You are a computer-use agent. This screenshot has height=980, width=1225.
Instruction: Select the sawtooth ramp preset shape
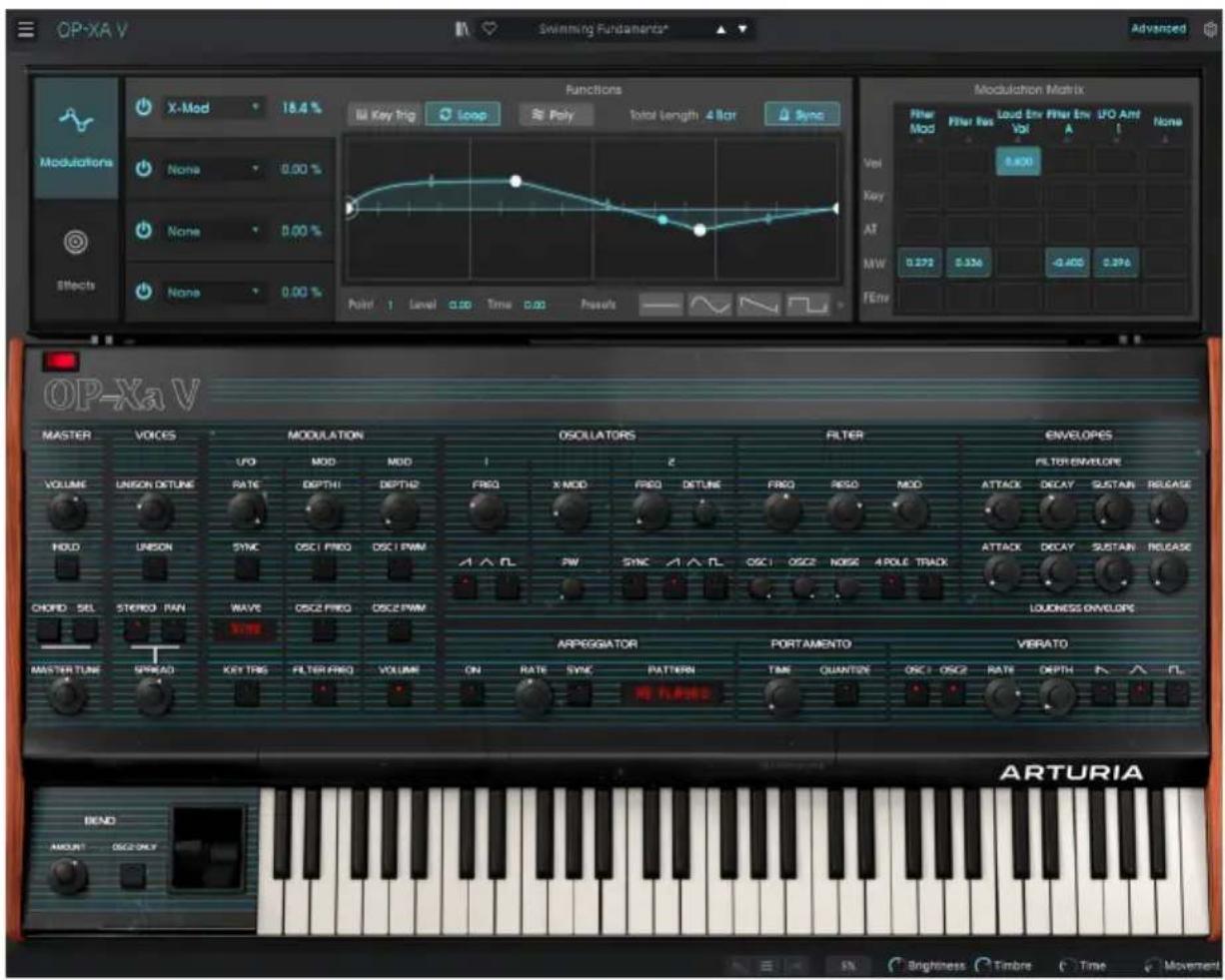tap(758, 305)
